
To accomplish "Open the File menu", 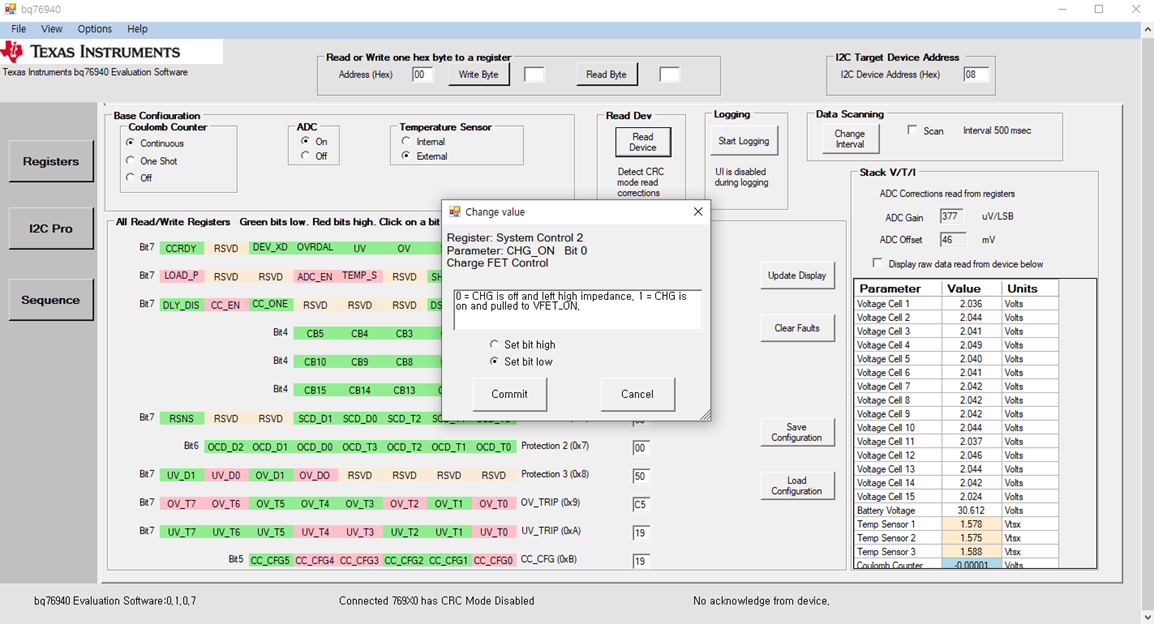I will point(19,29).
